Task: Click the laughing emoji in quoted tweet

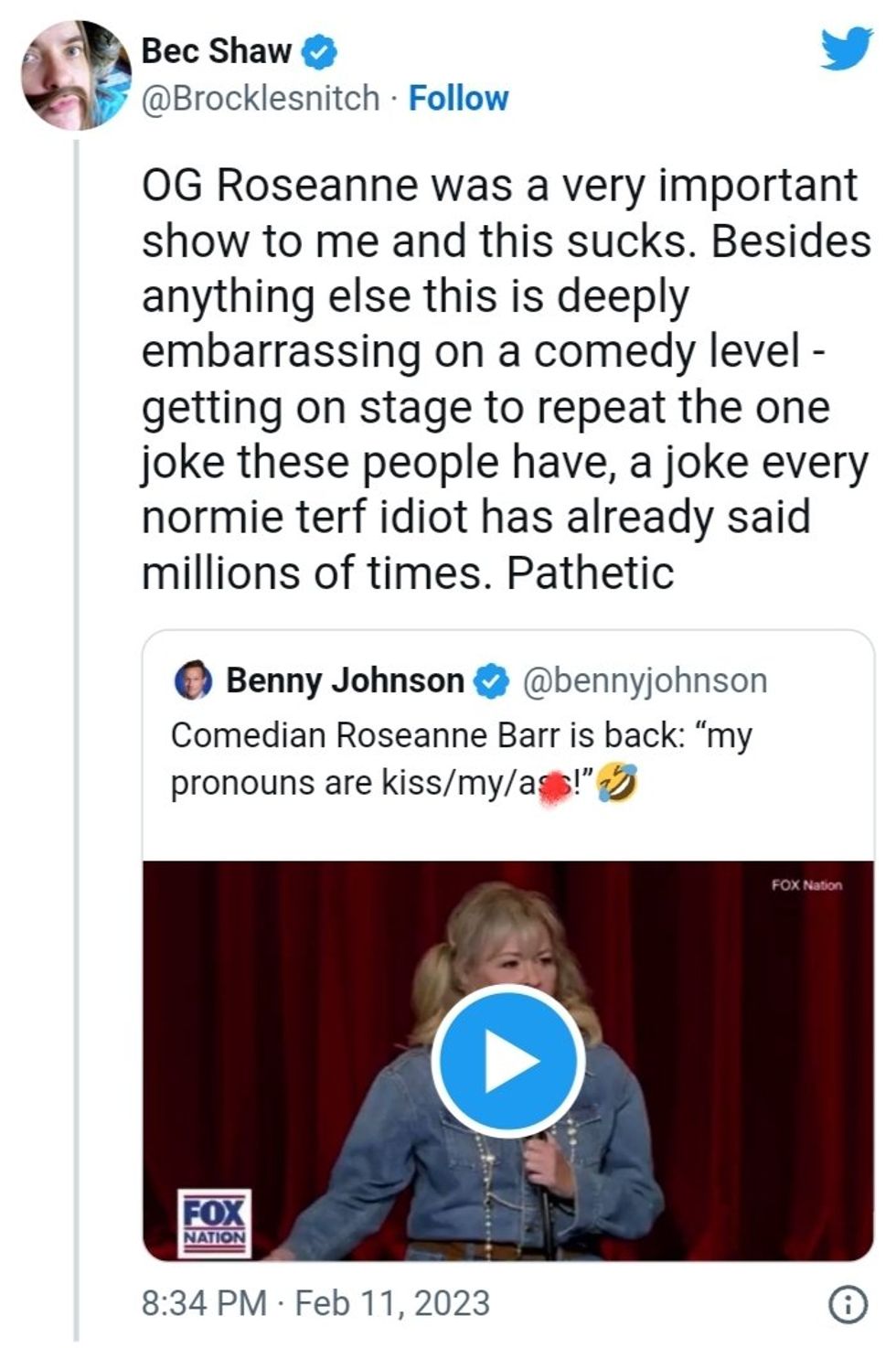Action: coord(616,784)
